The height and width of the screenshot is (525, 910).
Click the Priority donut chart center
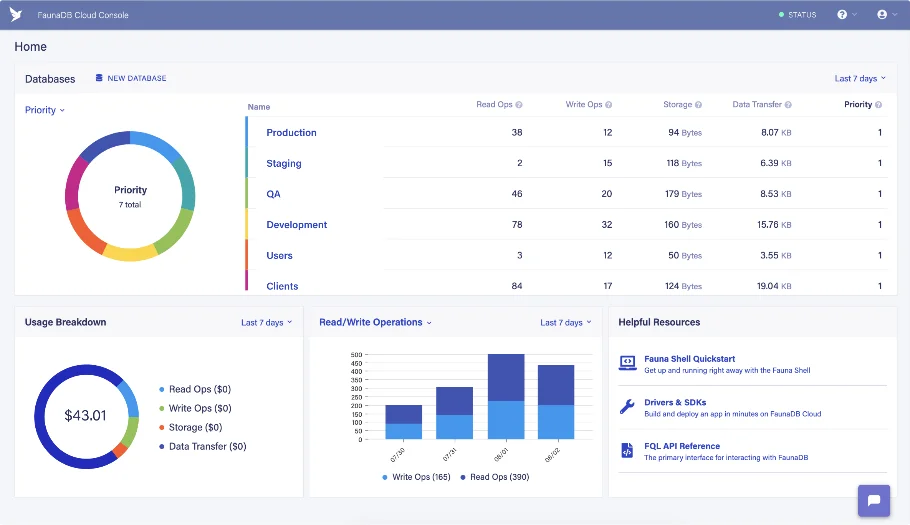[130, 196]
